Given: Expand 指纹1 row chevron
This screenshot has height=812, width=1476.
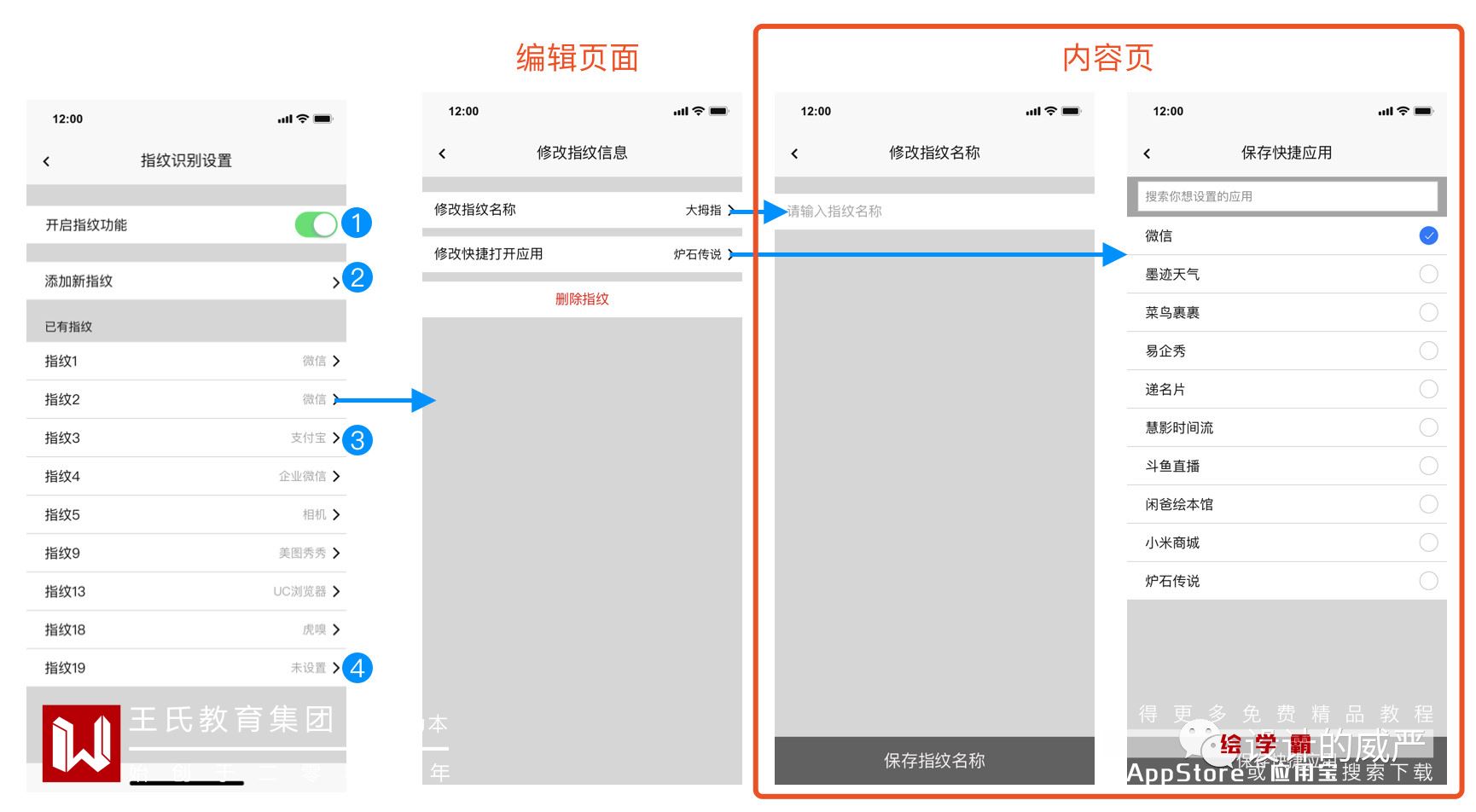Looking at the screenshot, I should tap(336, 361).
